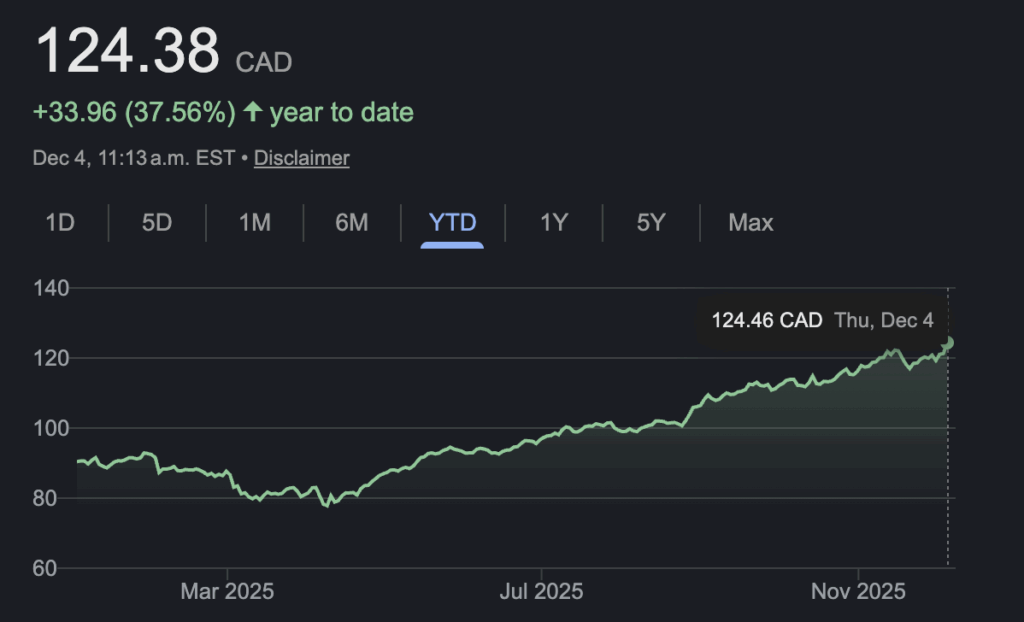Click the Jul 2025 axis label
The height and width of the screenshot is (622, 1024).
pyautogui.click(x=540, y=591)
